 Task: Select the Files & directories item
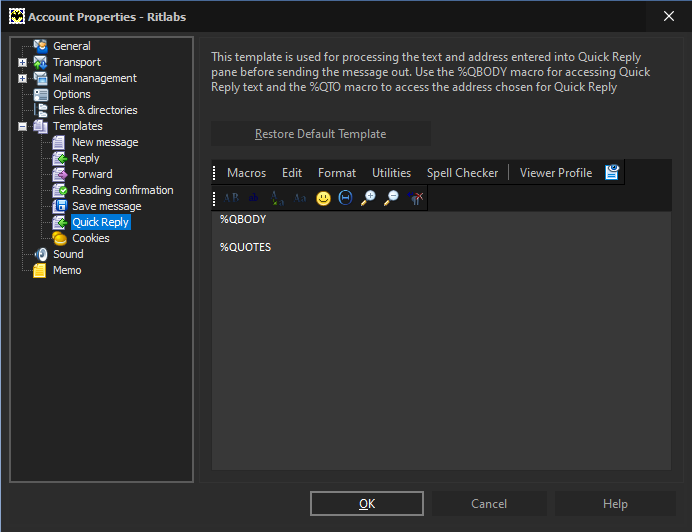click(x=95, y=110)
